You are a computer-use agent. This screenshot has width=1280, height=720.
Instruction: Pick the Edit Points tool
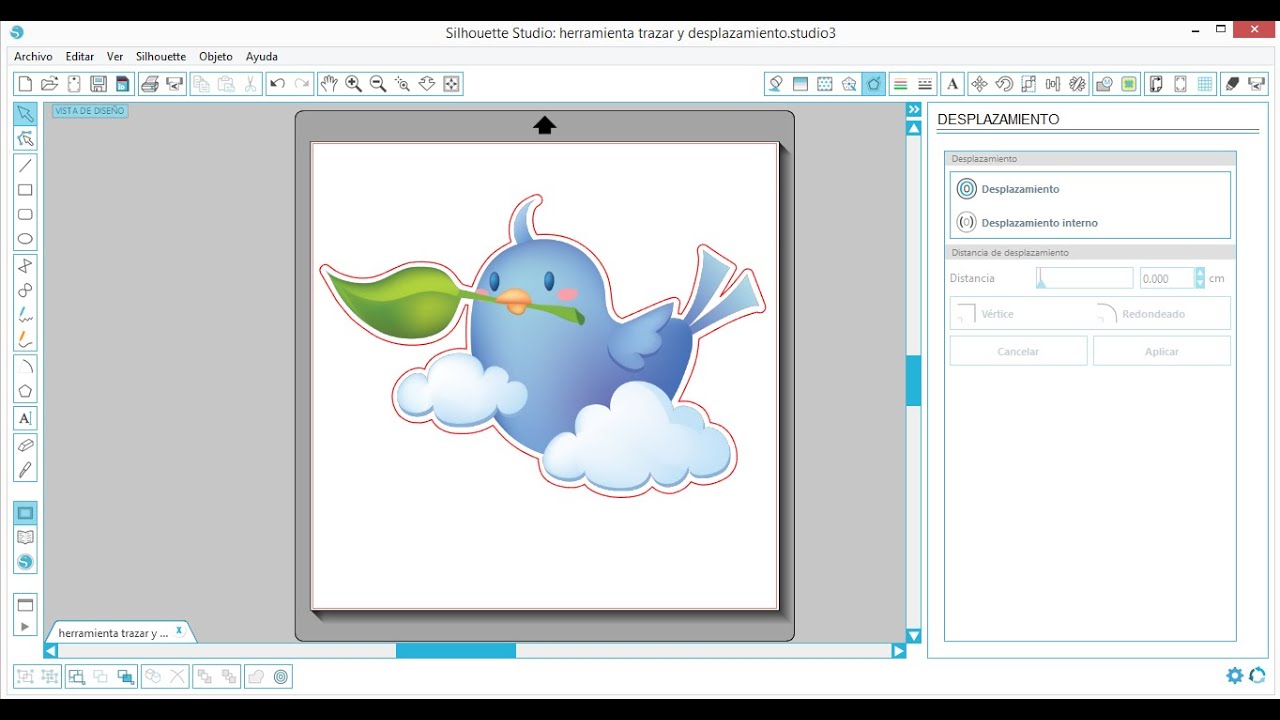tap(25, 138)
